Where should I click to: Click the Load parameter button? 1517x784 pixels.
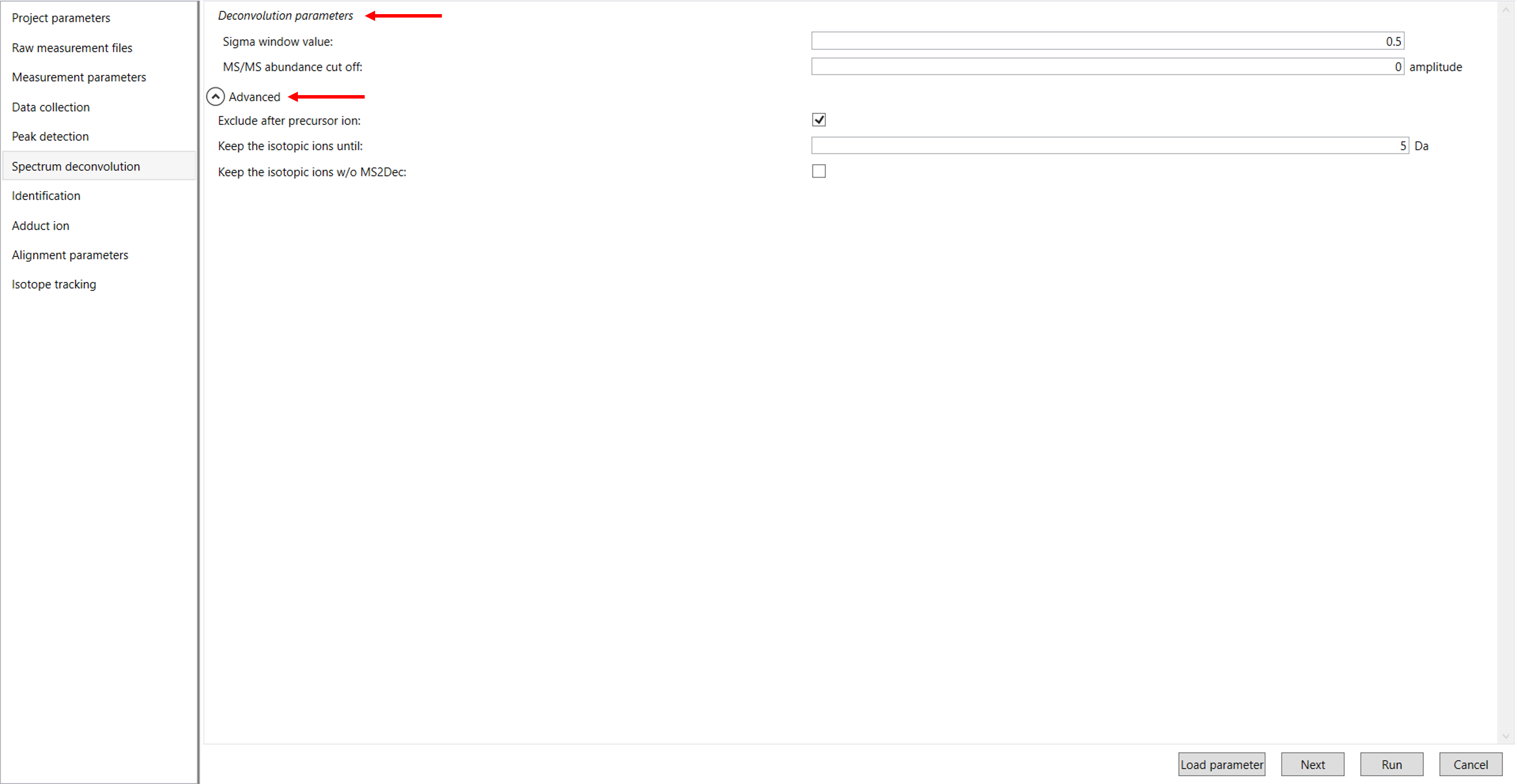(x=1222, y=764)
